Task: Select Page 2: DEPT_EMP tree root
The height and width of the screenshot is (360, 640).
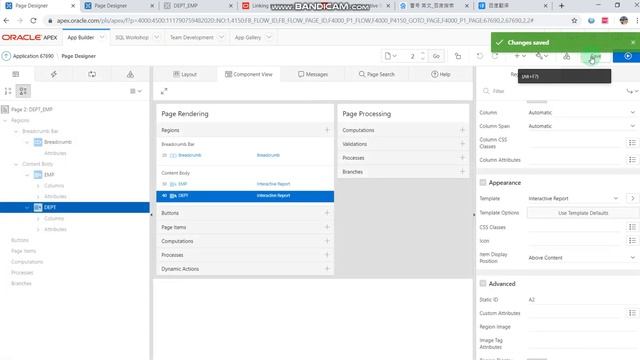Action: [x=32, y=109]
